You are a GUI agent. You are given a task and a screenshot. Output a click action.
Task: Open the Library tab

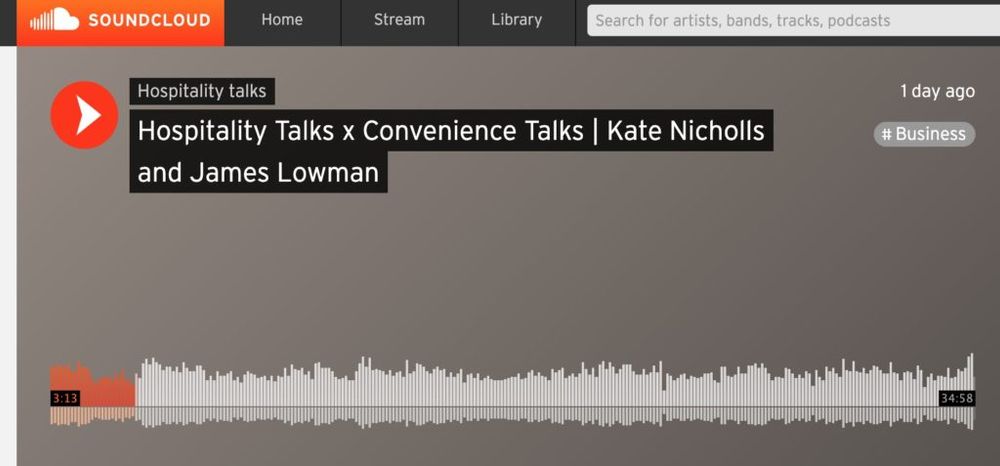click(x=517, y=20)
